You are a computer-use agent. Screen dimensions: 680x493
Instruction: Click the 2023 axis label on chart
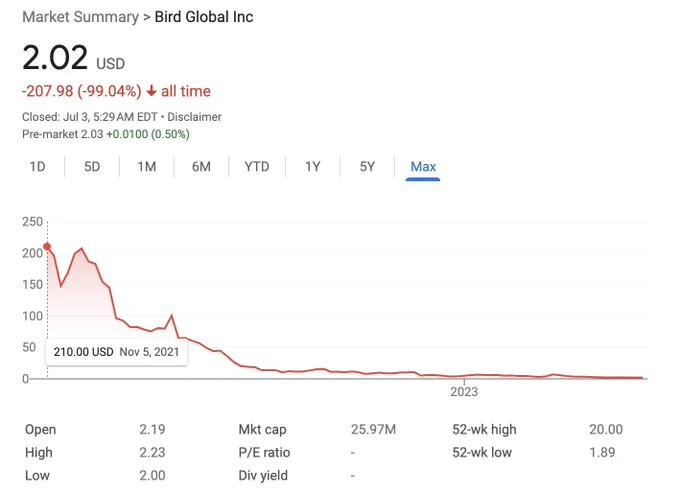464,392
